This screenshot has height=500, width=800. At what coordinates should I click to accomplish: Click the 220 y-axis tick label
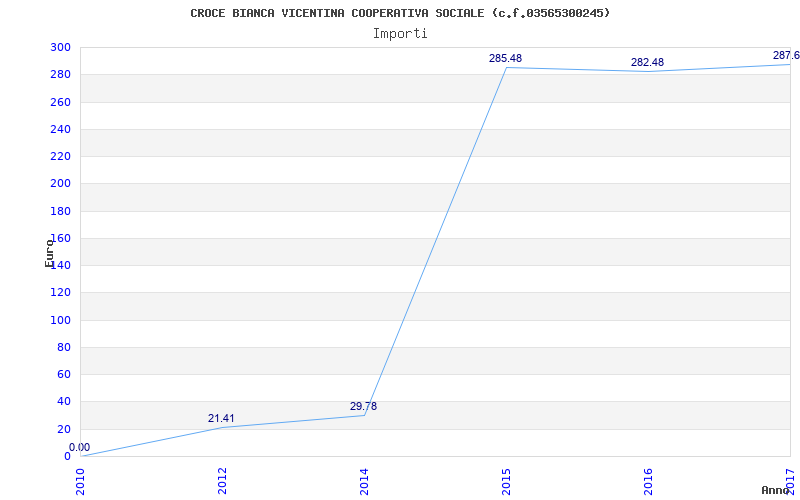[60, 157]
